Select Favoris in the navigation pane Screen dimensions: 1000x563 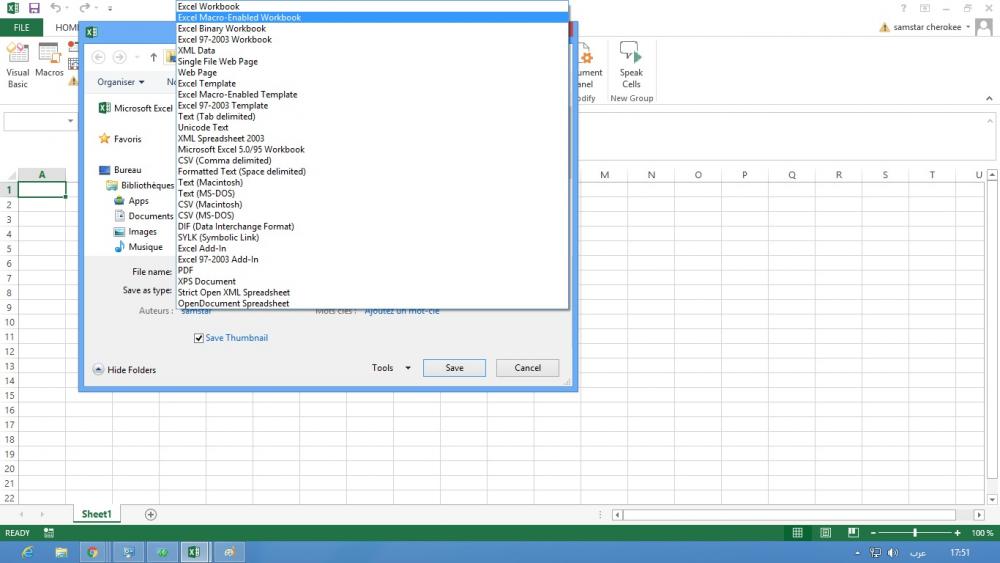tap(120, 138)
